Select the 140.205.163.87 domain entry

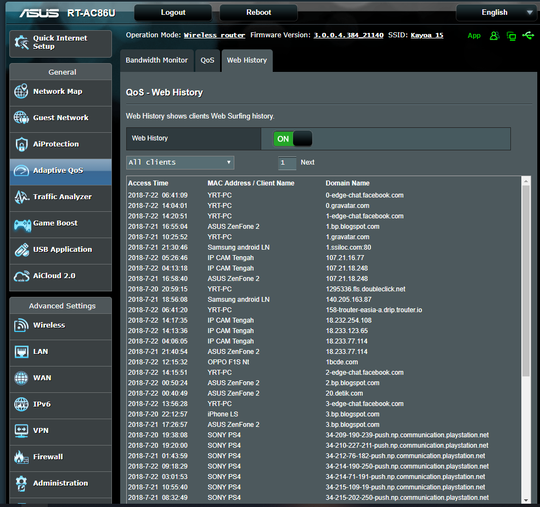(349, 300)
